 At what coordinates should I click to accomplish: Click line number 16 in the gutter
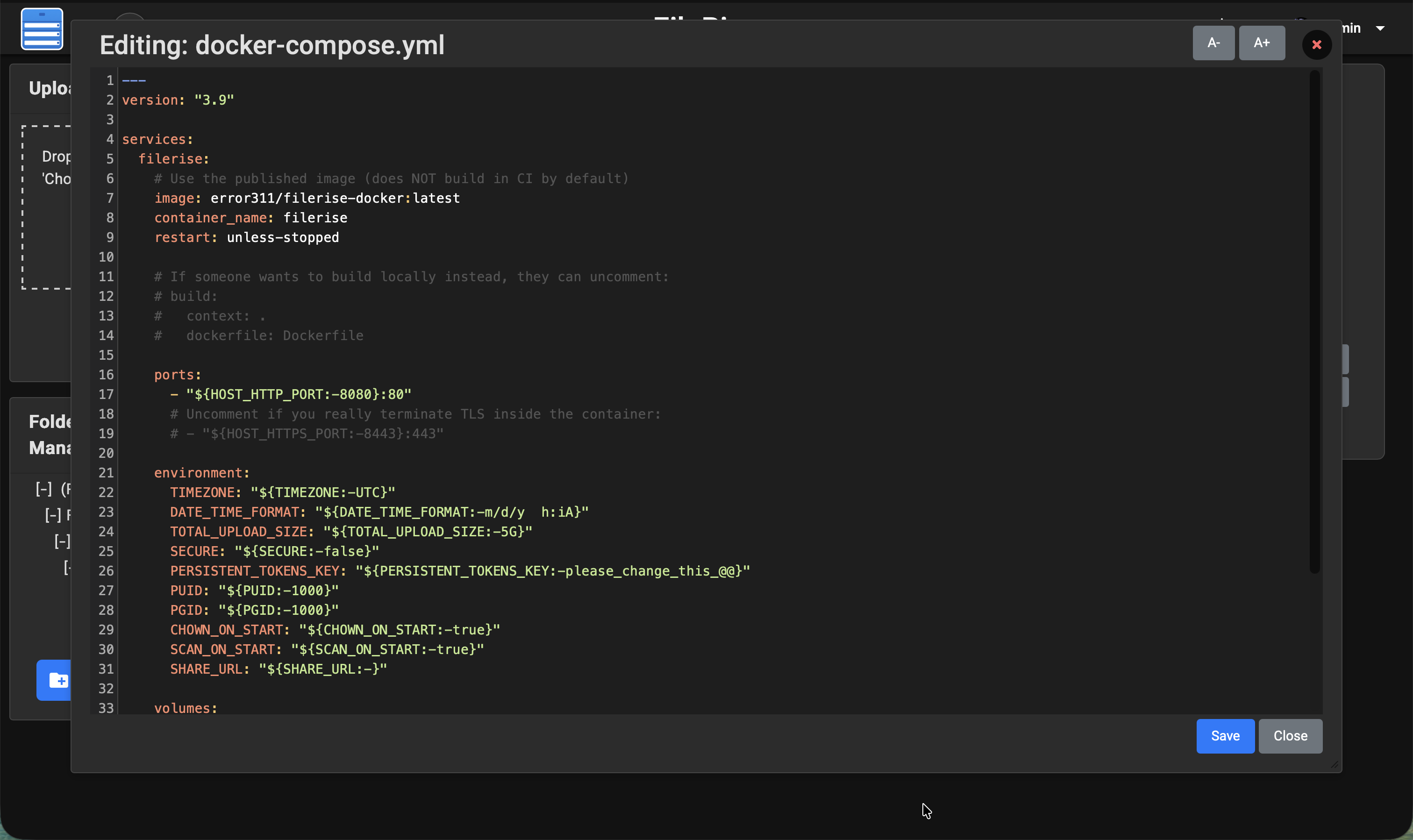coord(106,375)
